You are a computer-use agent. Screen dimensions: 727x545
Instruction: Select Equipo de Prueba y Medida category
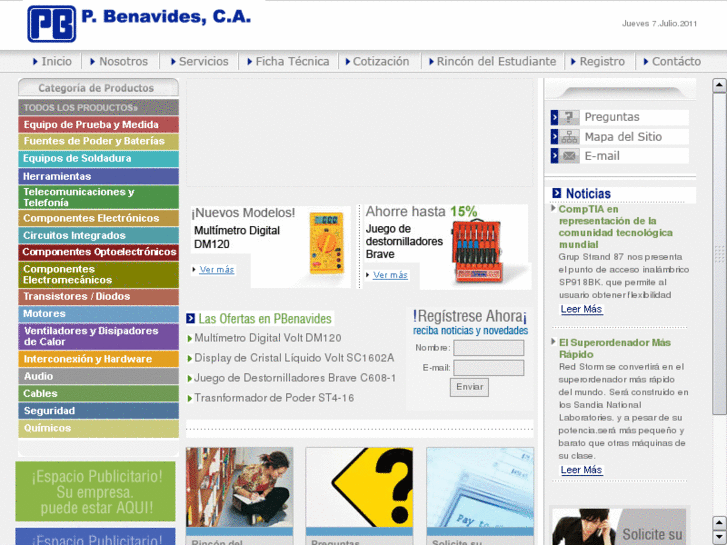point(98,124)
